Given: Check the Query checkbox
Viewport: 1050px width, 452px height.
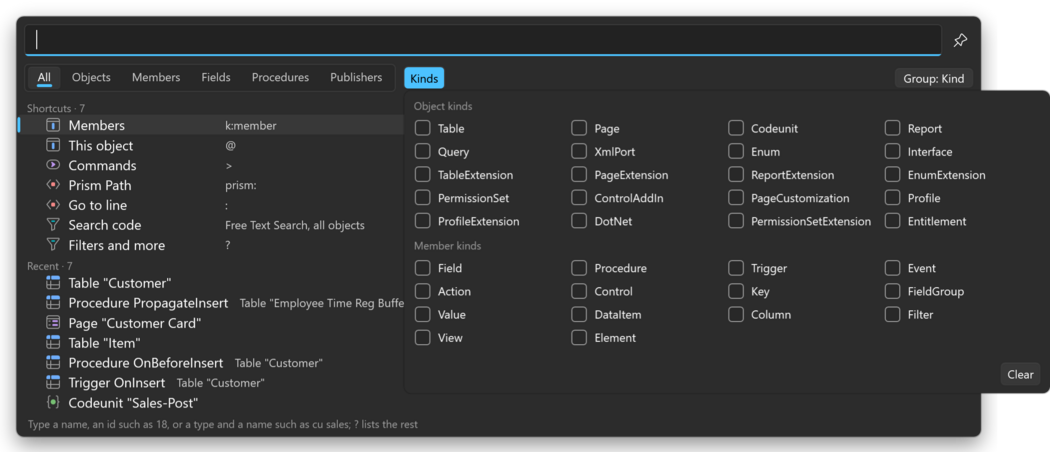Looking at the screenshot, I should 423,151.
